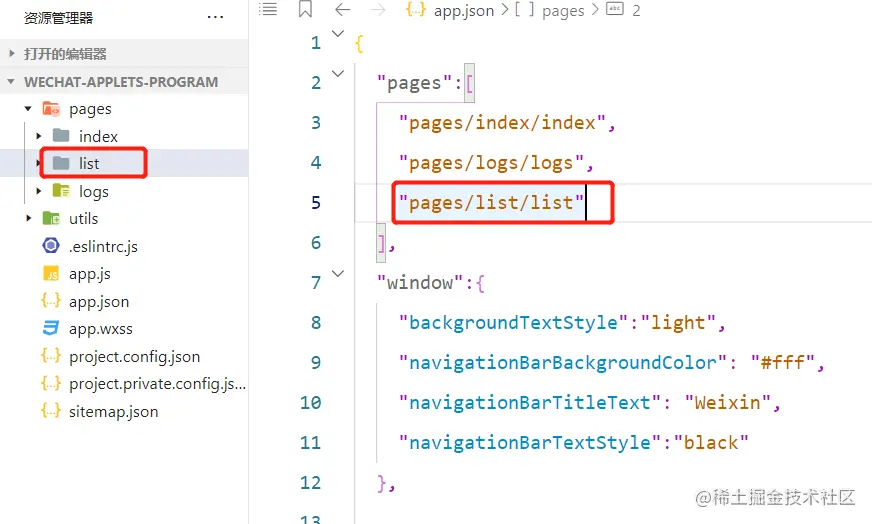Click the app.wxss CSS icon
Image resolution: width=872 pixels, height=524 pixels.
coord(51,328)
